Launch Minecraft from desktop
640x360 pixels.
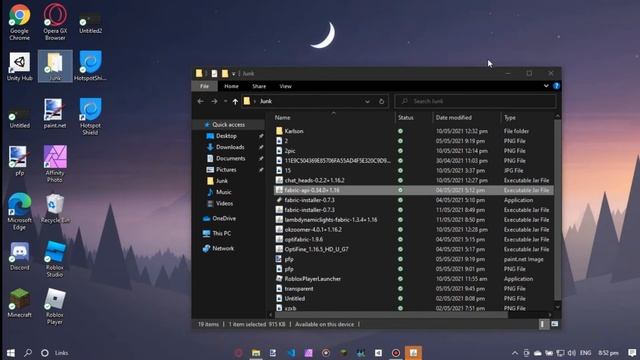19,303
